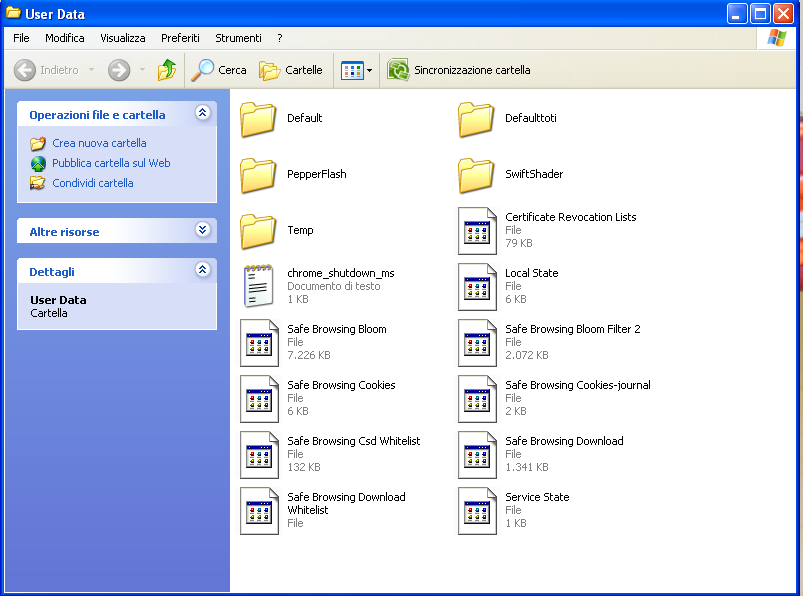Click Pubblica cartella sul Web link
Viewport: 803px width, 596px height.
click(x=111, y=163)
